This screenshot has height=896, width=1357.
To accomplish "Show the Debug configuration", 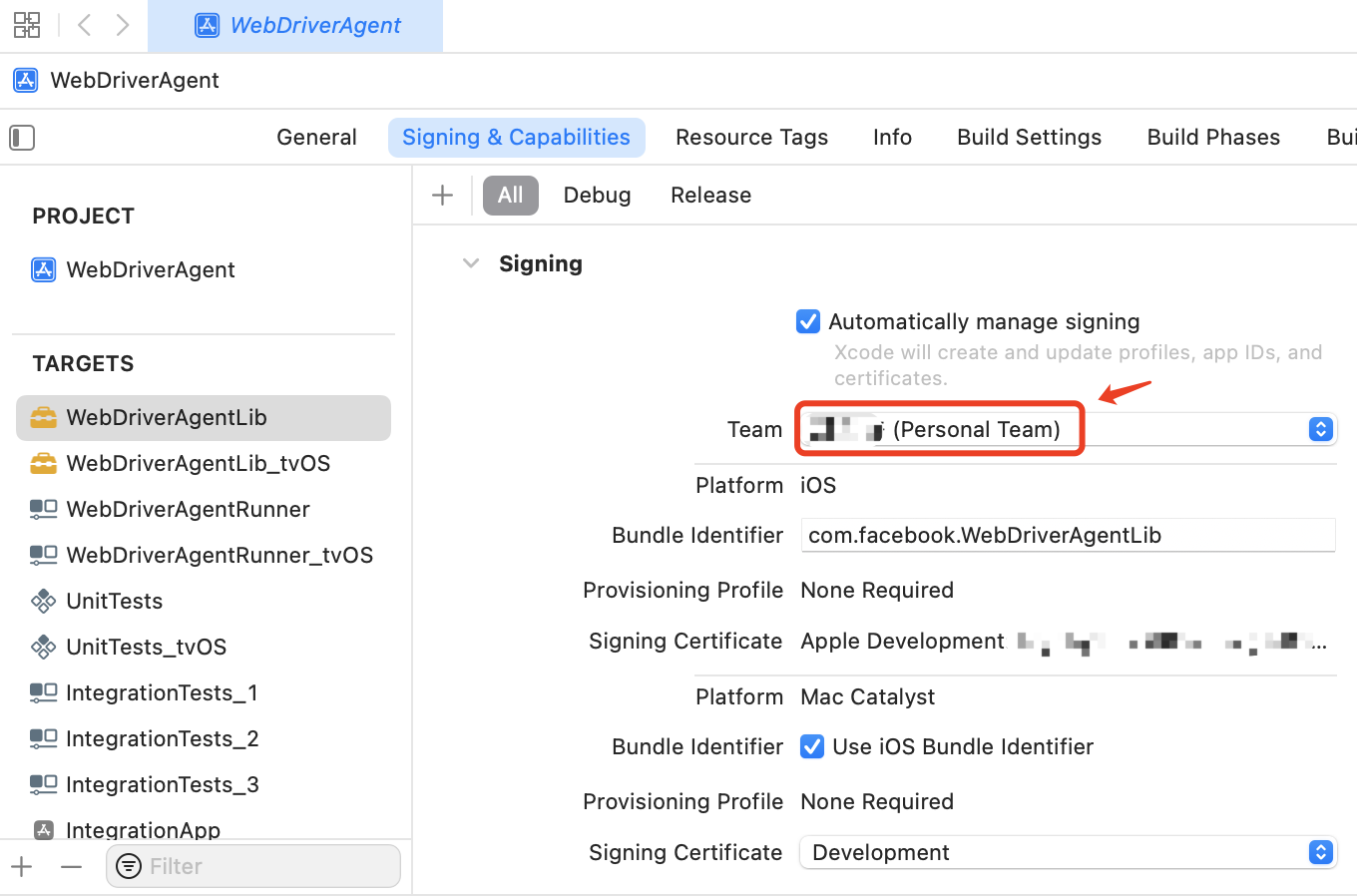I will pyautogui.click(x=597, y=195).
